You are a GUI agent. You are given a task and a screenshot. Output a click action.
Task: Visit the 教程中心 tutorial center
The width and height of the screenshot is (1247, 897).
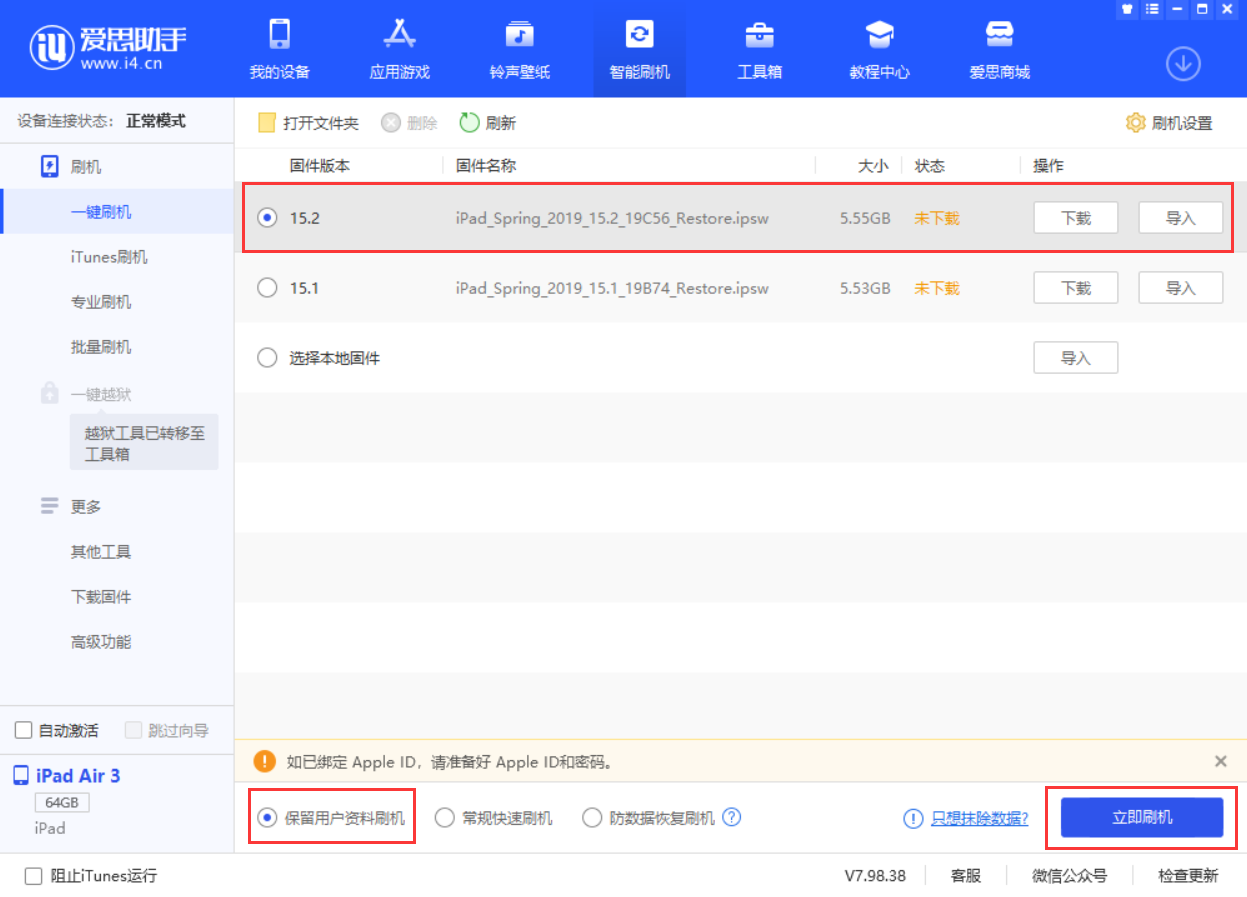tap(878, 48)
